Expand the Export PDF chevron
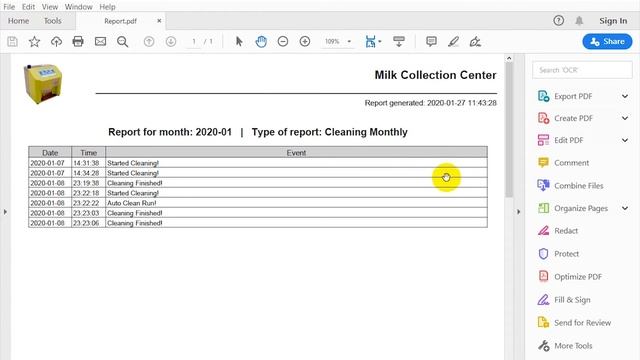Image resolution: width=640 pixels, height=360 pixels. 625,96
